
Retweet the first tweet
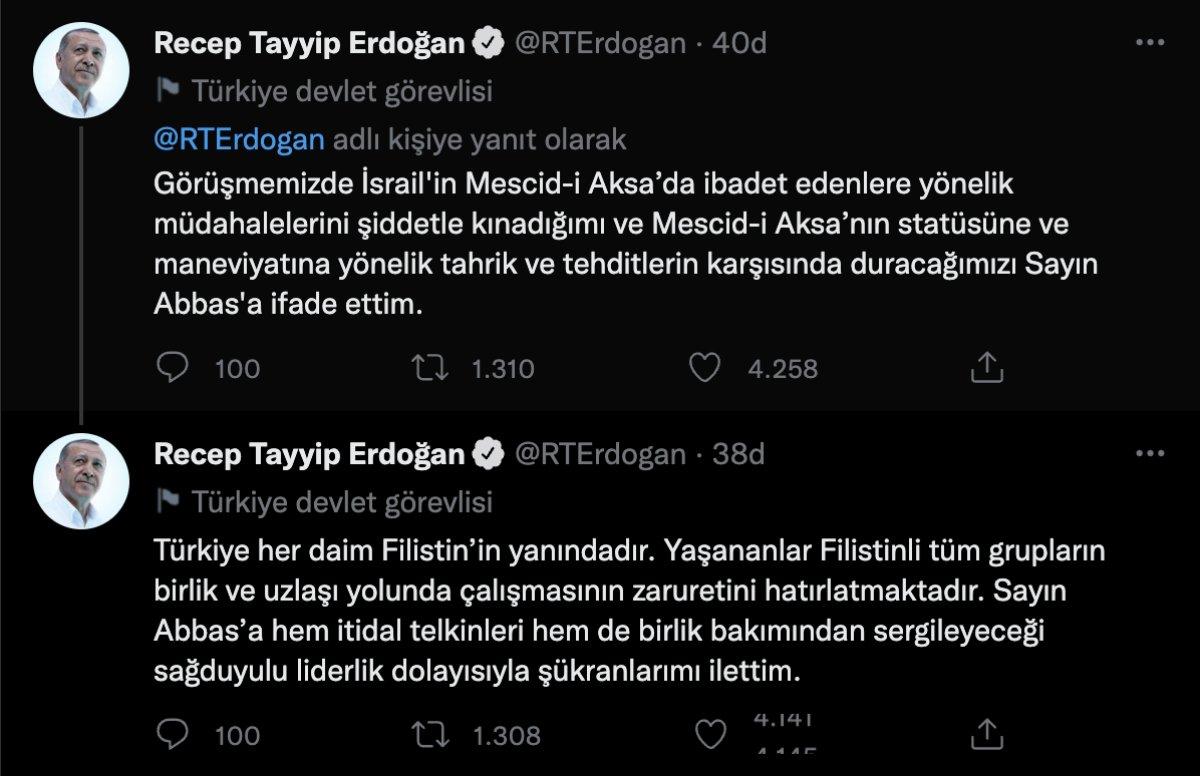429,369
